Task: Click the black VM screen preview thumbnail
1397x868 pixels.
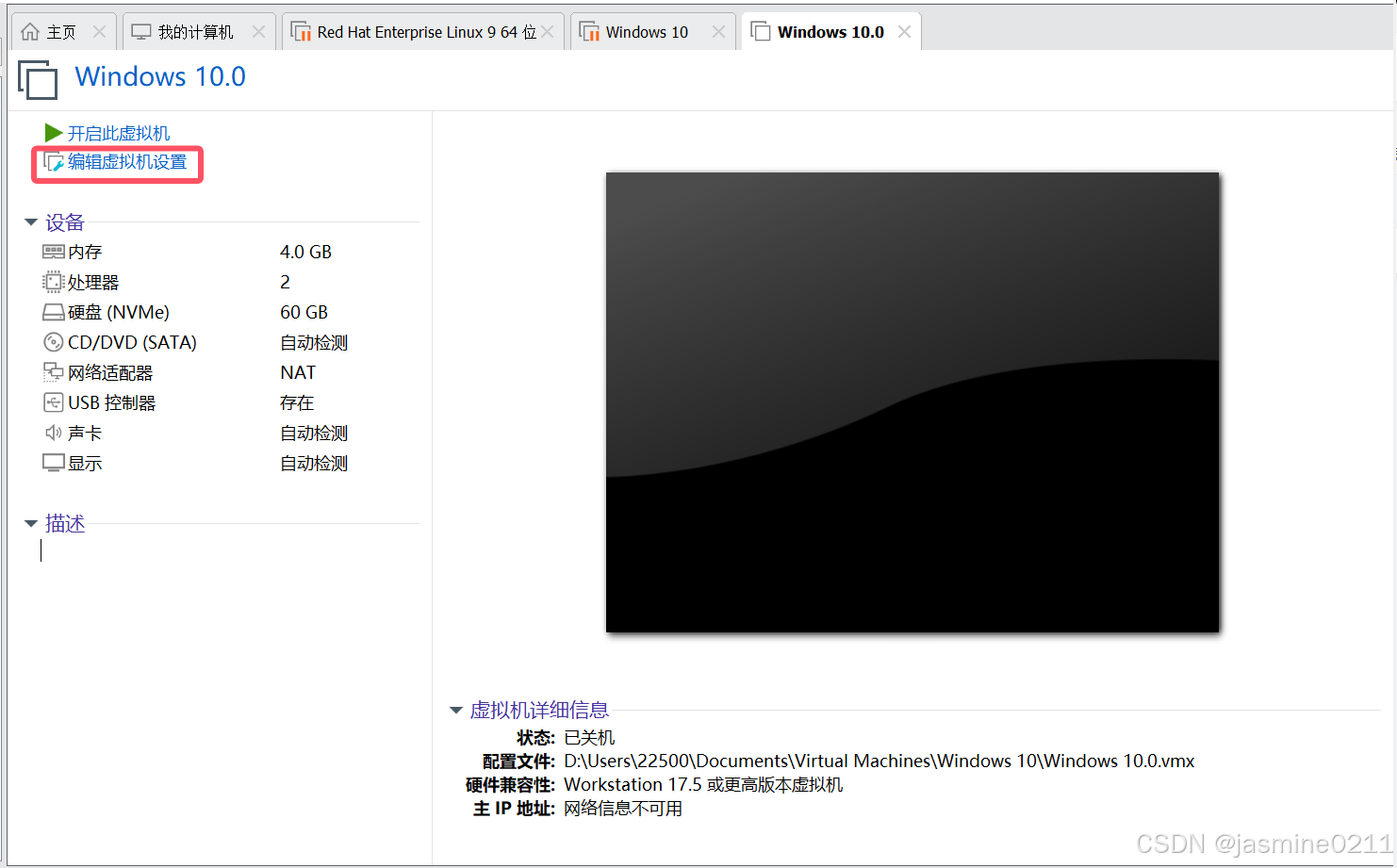Action: point(912,402)
